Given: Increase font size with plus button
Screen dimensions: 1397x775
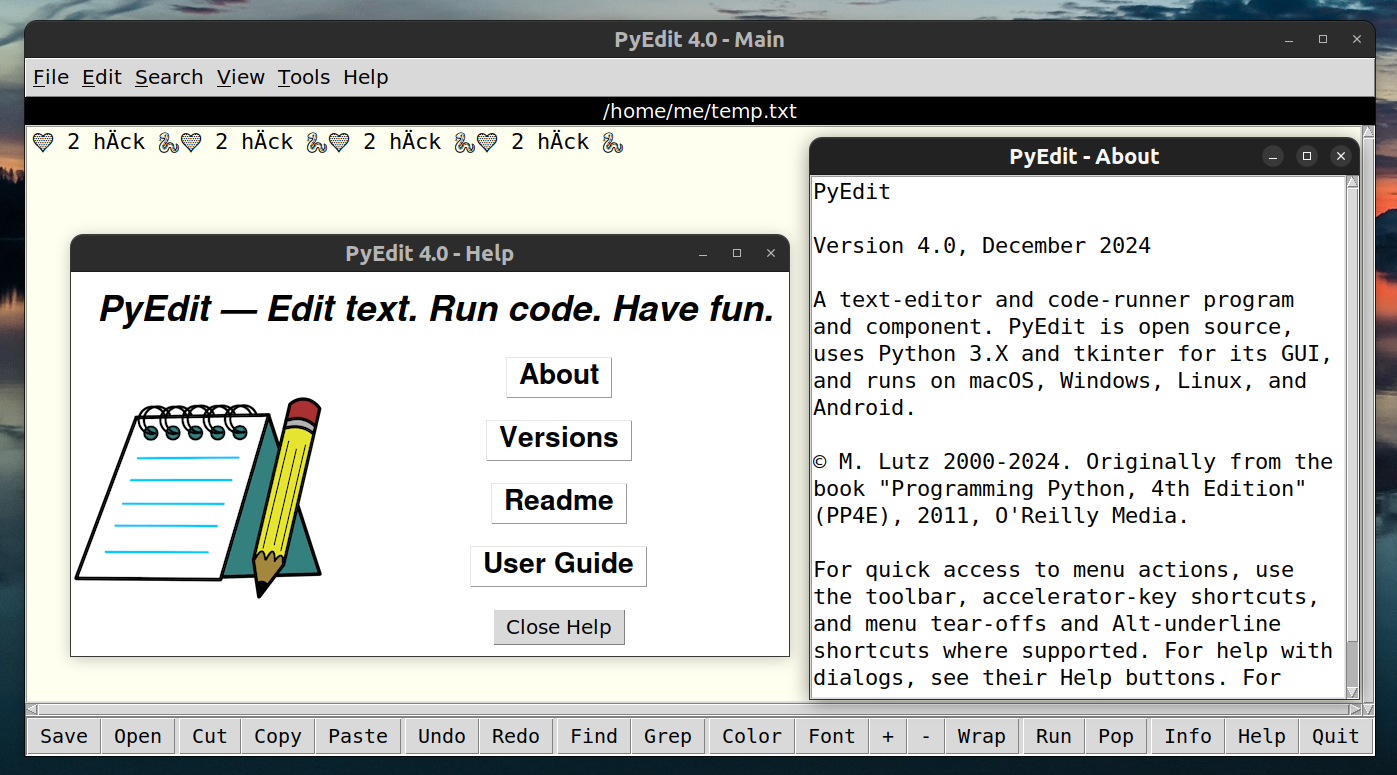Looking at the screenshot, I should (888, 736).
